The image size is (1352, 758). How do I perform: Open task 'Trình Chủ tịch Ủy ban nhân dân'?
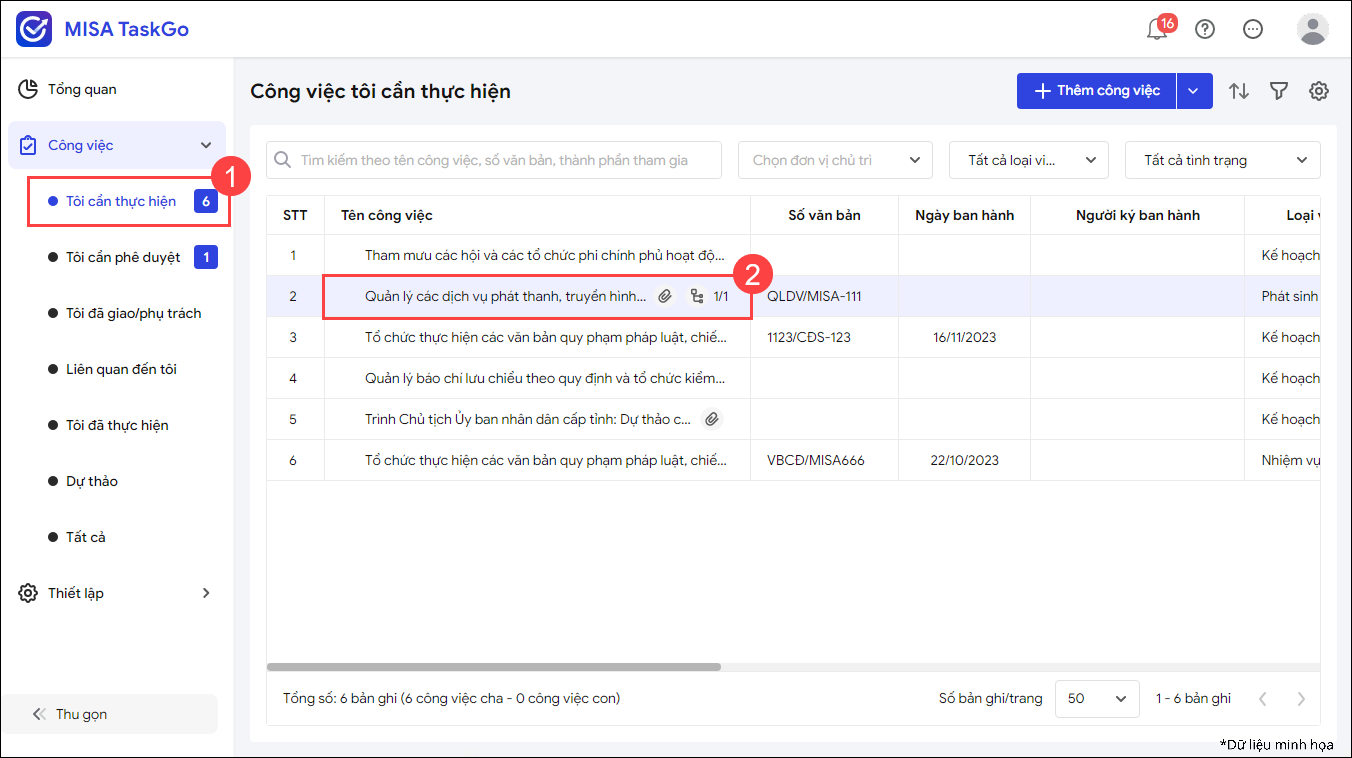coord(528,419)
